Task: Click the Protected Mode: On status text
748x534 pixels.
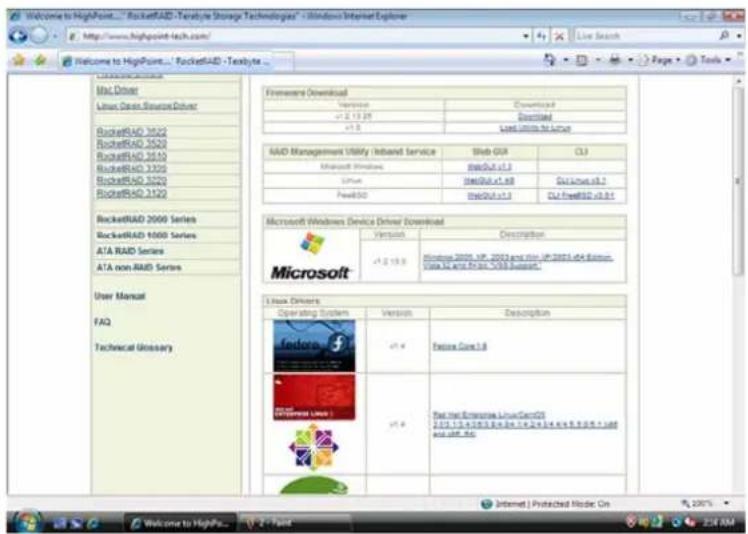Action: pyautogui.click(x=571, y=504)
